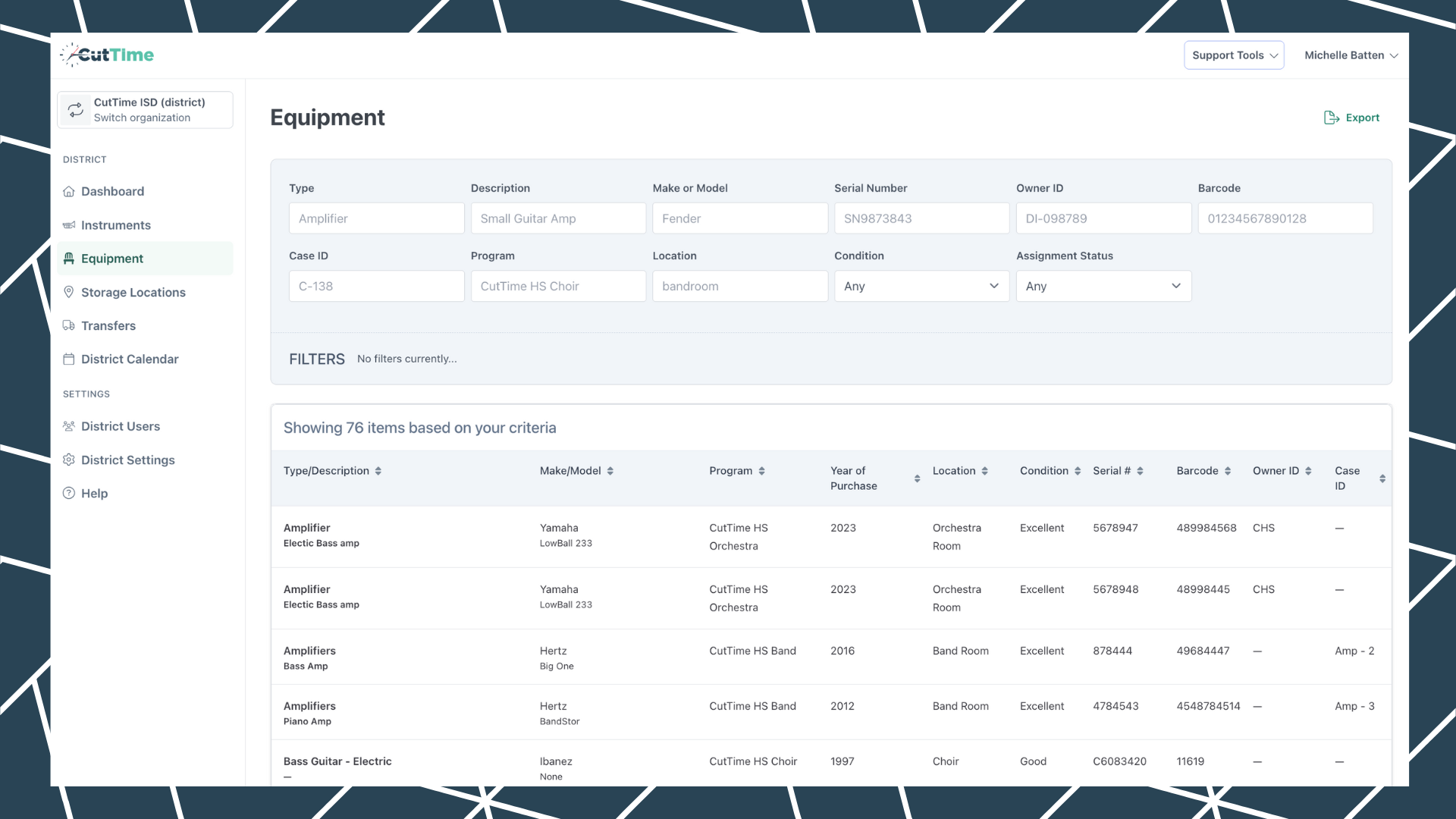This screenshot has width=1456, height=819.
Task: Open the Condition filter dropdown
Action: [921, 286]
